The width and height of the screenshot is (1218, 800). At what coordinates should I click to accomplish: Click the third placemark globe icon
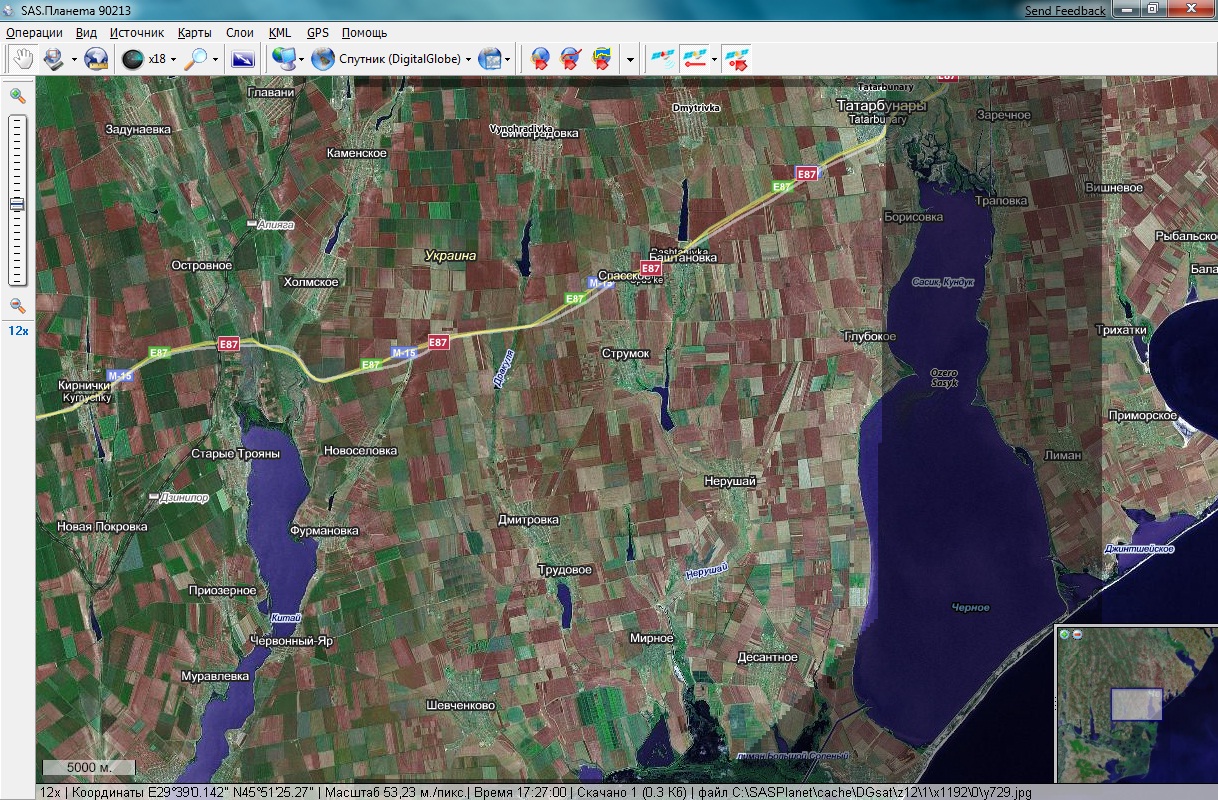coord(602,59)
